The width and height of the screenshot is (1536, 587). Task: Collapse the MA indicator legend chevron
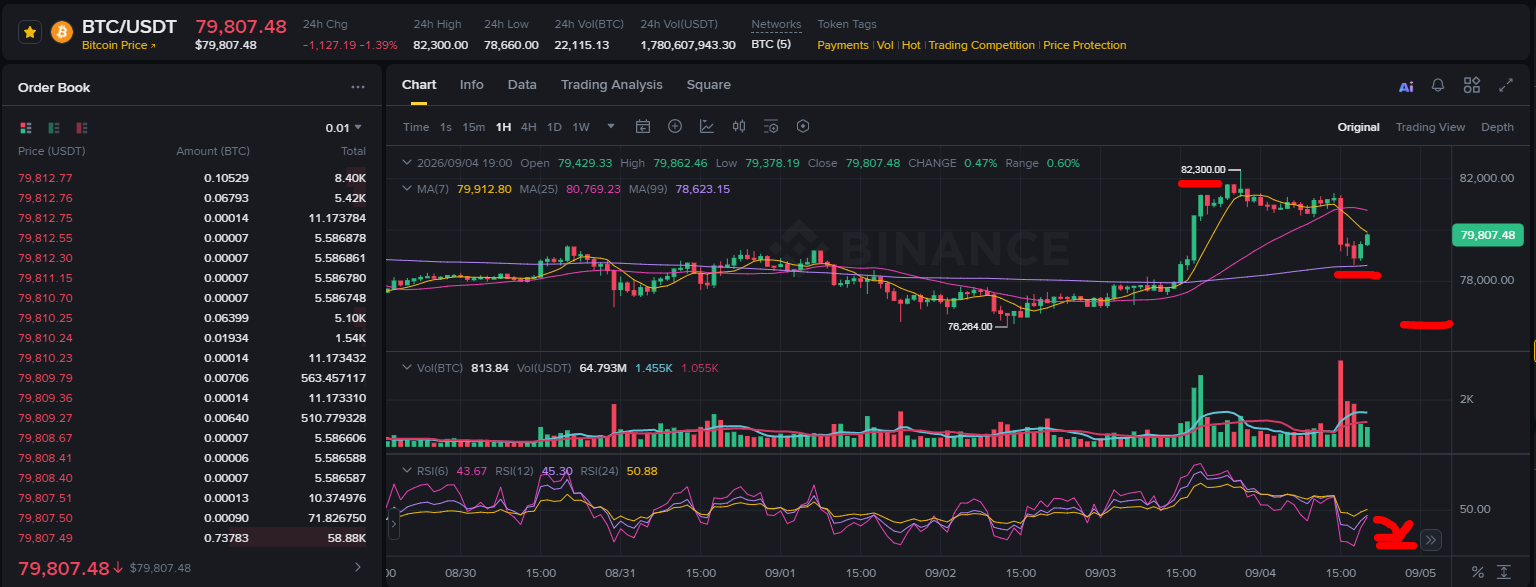[406, 188]
